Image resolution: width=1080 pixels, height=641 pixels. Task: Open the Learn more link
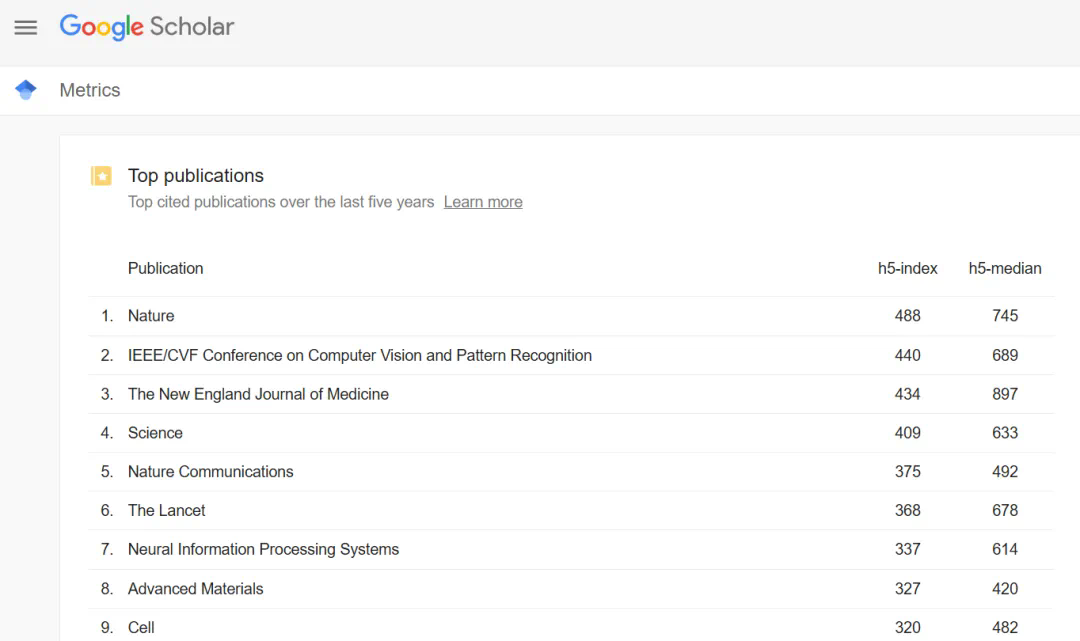tap(483, 202)
